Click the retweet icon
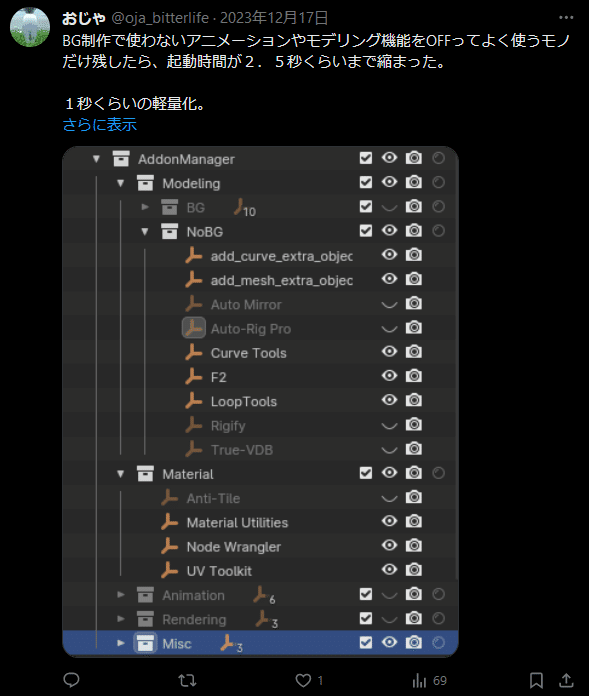This screenshot has width=589, height=696. click(x=187, y=680)
